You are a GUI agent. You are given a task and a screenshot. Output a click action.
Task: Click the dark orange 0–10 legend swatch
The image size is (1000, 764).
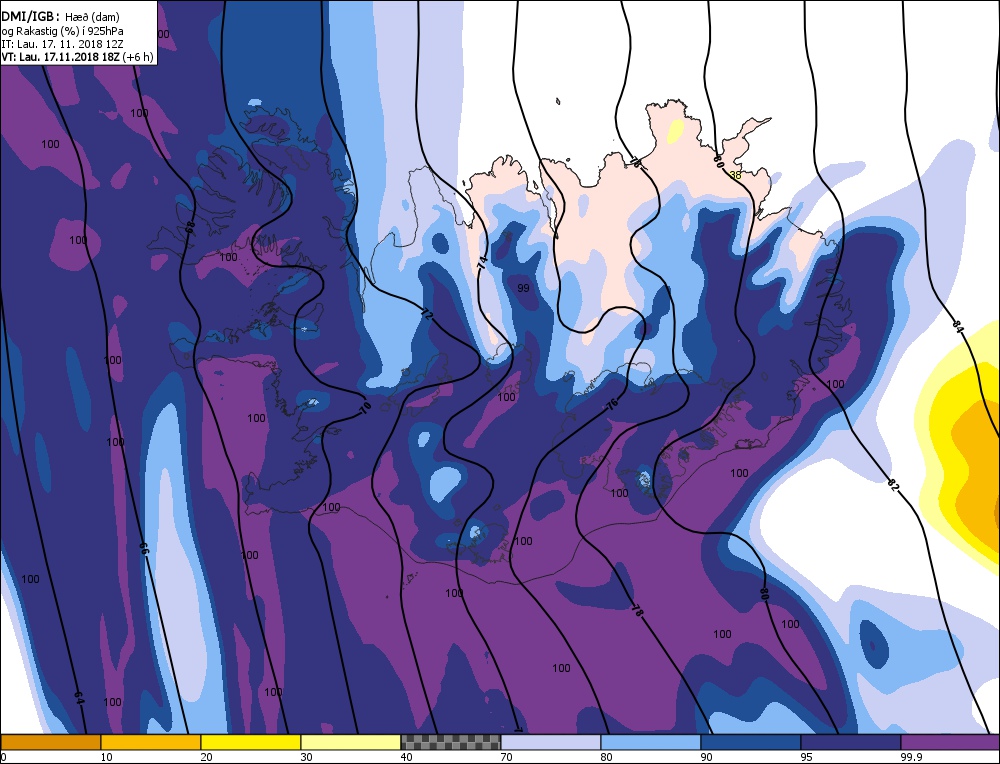pyautogui.click(x=50, y=742)
